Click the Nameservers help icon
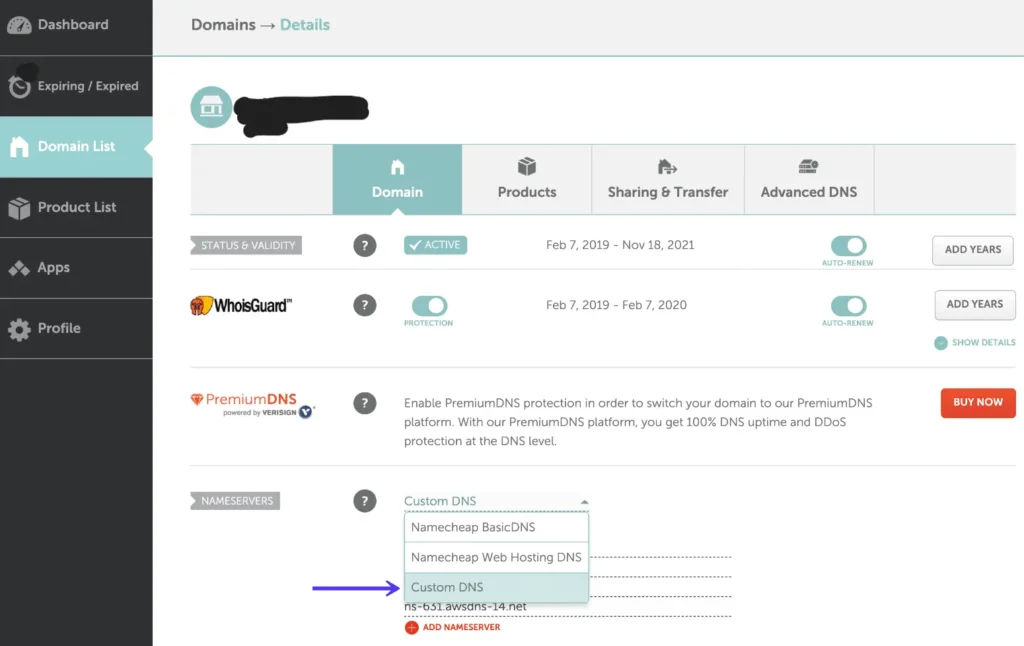 (x=365, y=501)
